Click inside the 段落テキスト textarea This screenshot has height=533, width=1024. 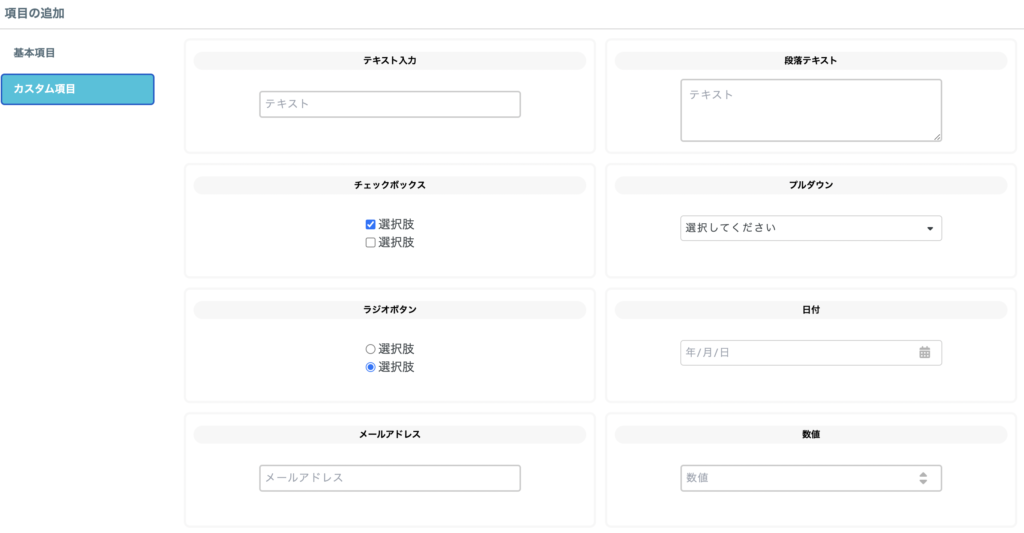point(810,110)
